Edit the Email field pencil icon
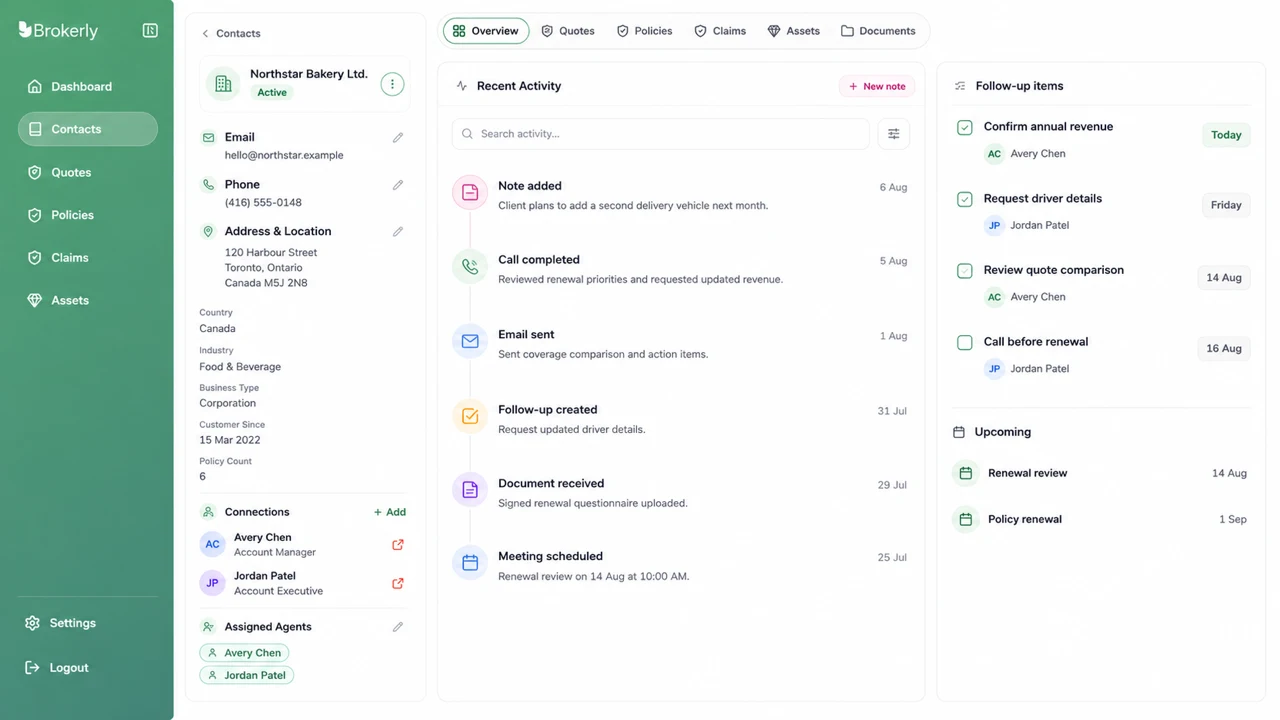This screenshot has width=1280, height=720. pyautogui.click(x=398, y=138)
